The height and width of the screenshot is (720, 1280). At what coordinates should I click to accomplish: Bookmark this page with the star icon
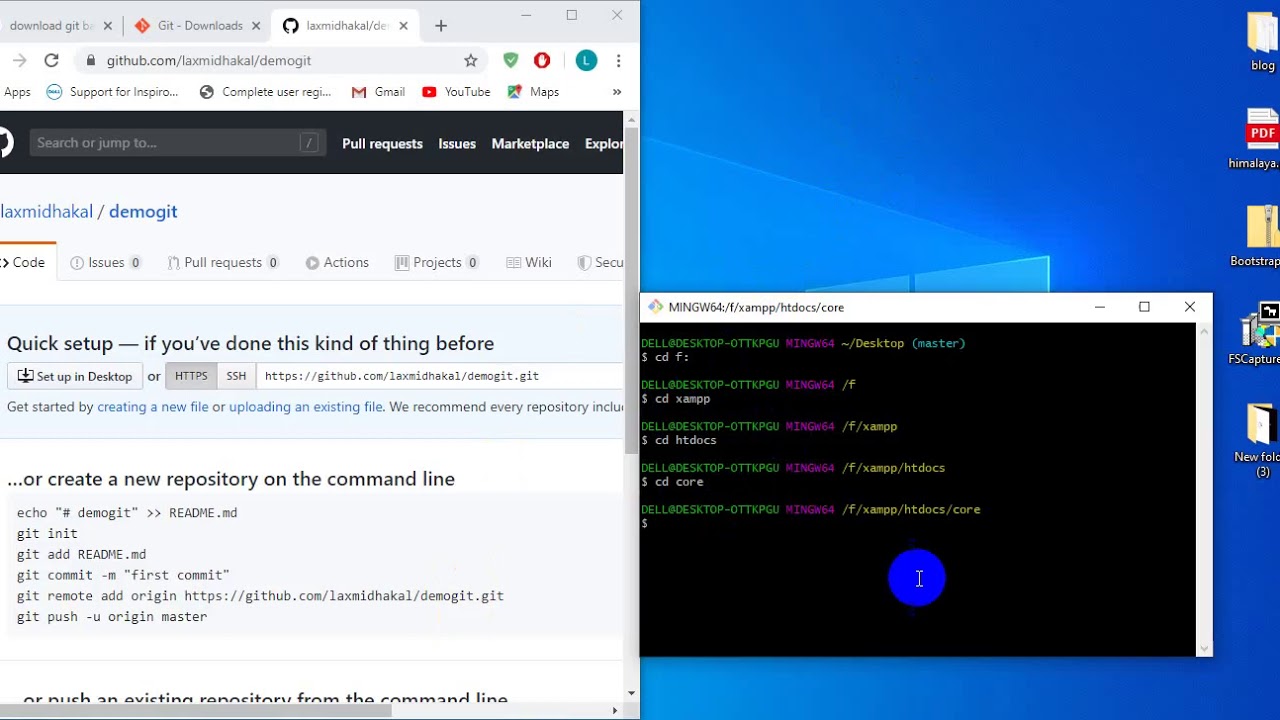tap(471, 60)
